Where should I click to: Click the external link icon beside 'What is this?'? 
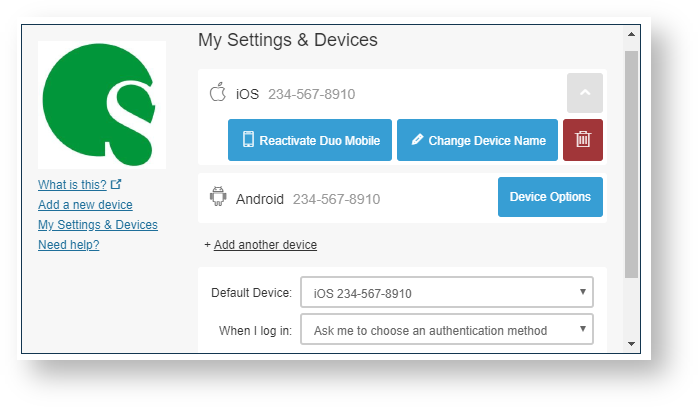tap(116, 184)
